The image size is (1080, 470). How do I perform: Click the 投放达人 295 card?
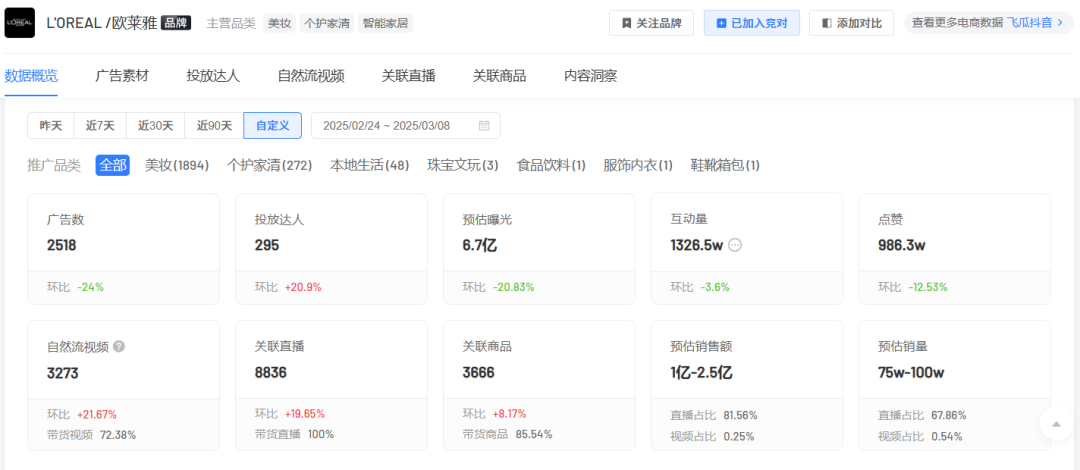[x=331, y=249]
